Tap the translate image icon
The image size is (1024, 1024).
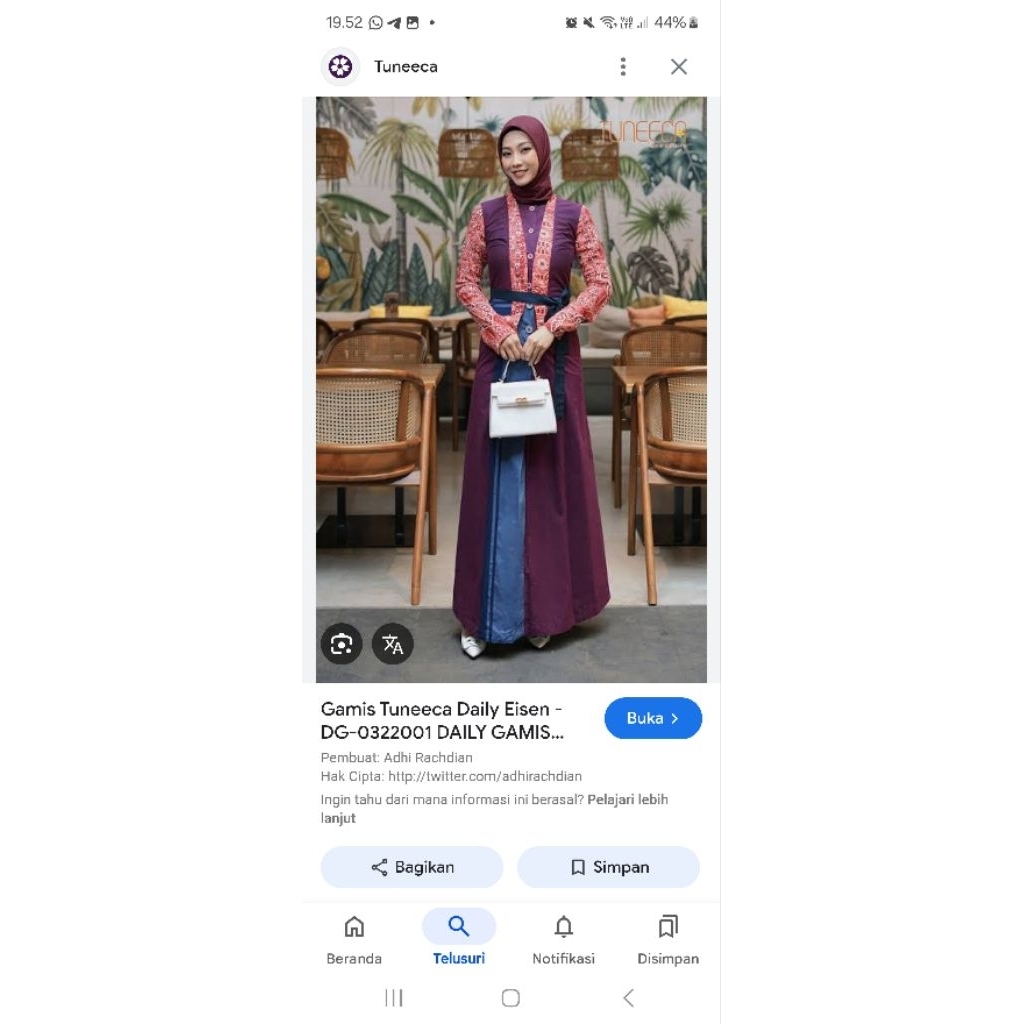click(x=392, y=644)
